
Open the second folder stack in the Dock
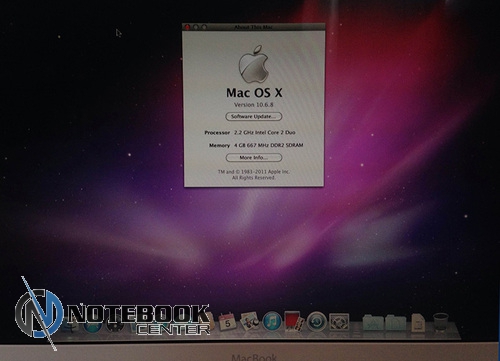396,322
